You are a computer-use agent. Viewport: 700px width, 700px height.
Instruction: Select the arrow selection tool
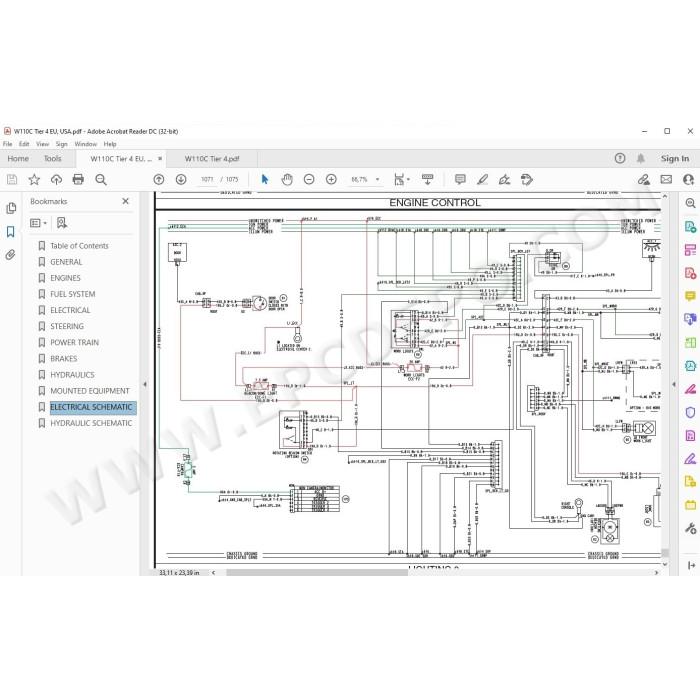pyautogui.click(x=265, y=179)
